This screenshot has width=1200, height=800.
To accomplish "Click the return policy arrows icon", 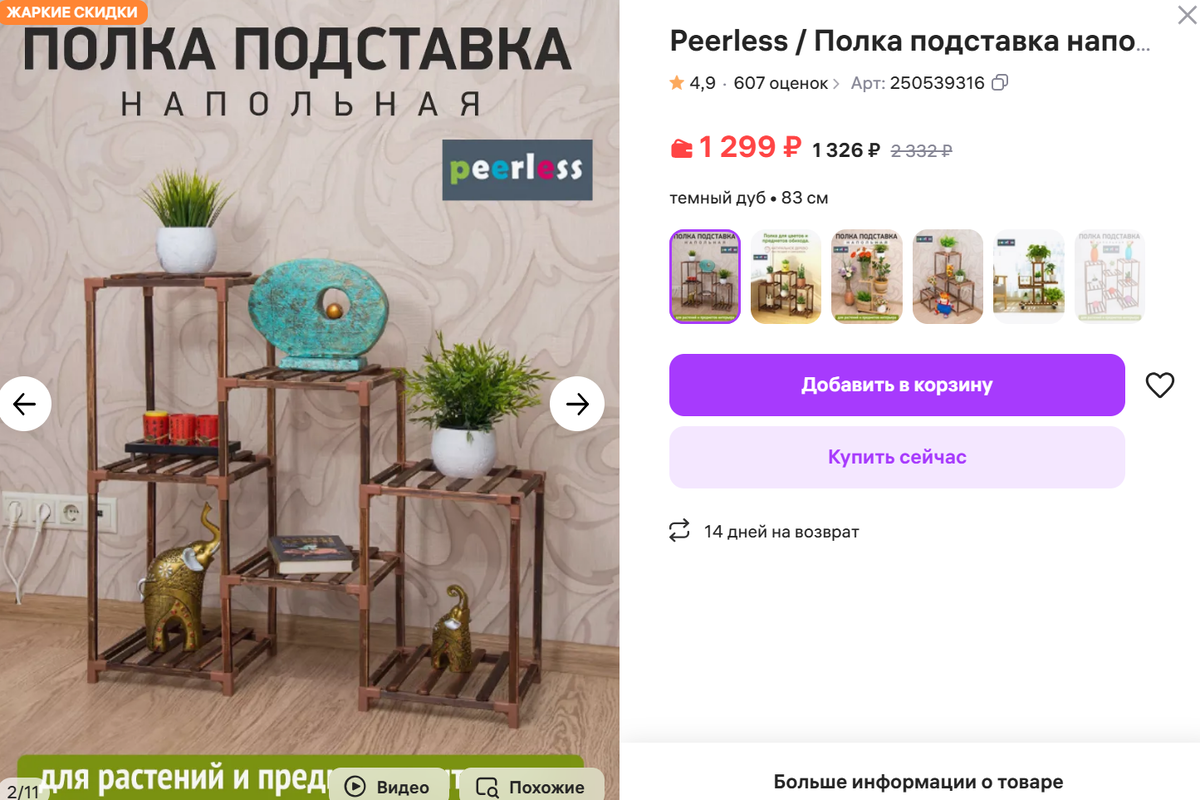I will (x=680, y=531).
